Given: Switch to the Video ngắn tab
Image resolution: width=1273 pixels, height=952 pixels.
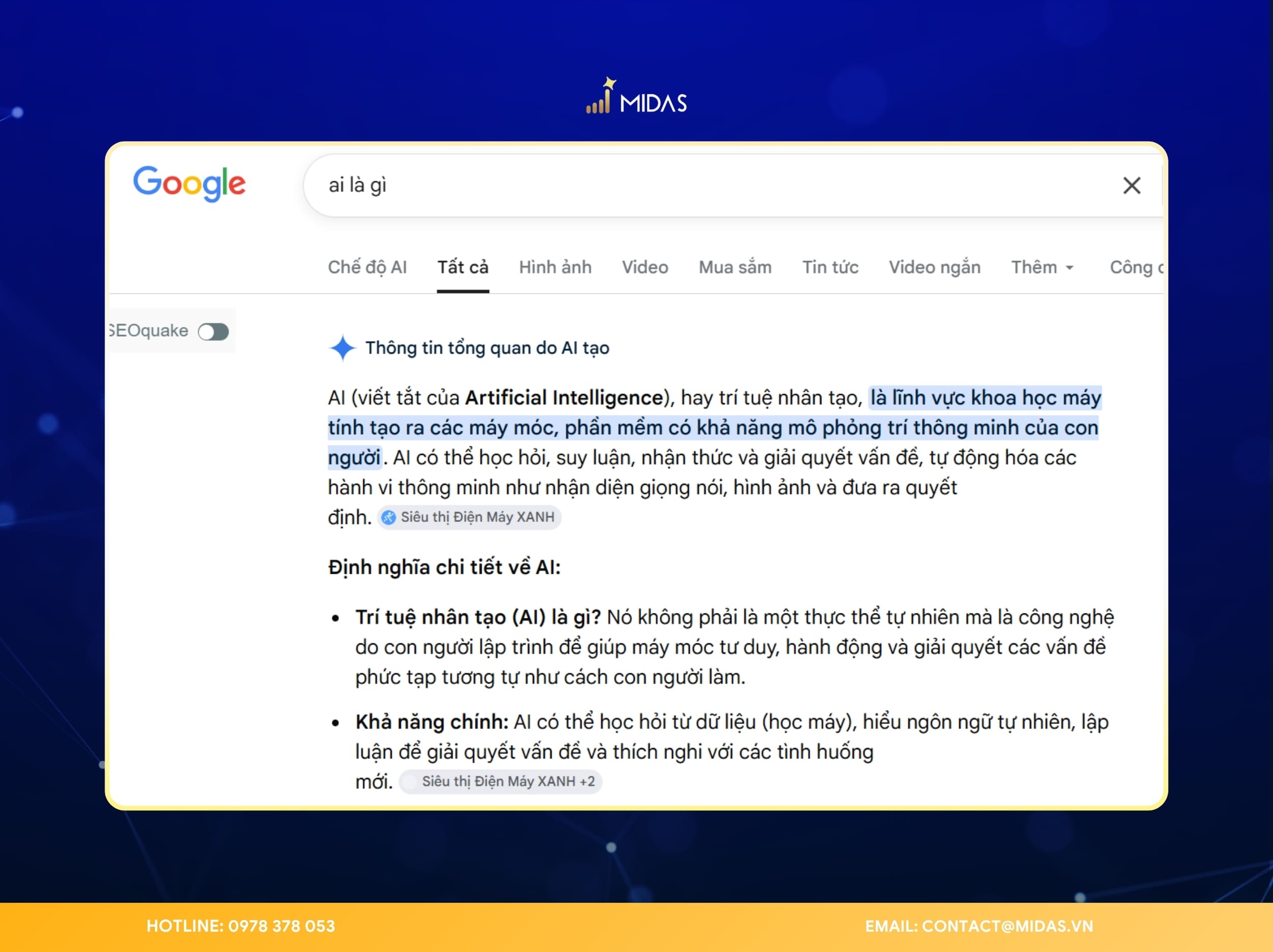Looking at the screenshot, I should (x=934, y=268).
